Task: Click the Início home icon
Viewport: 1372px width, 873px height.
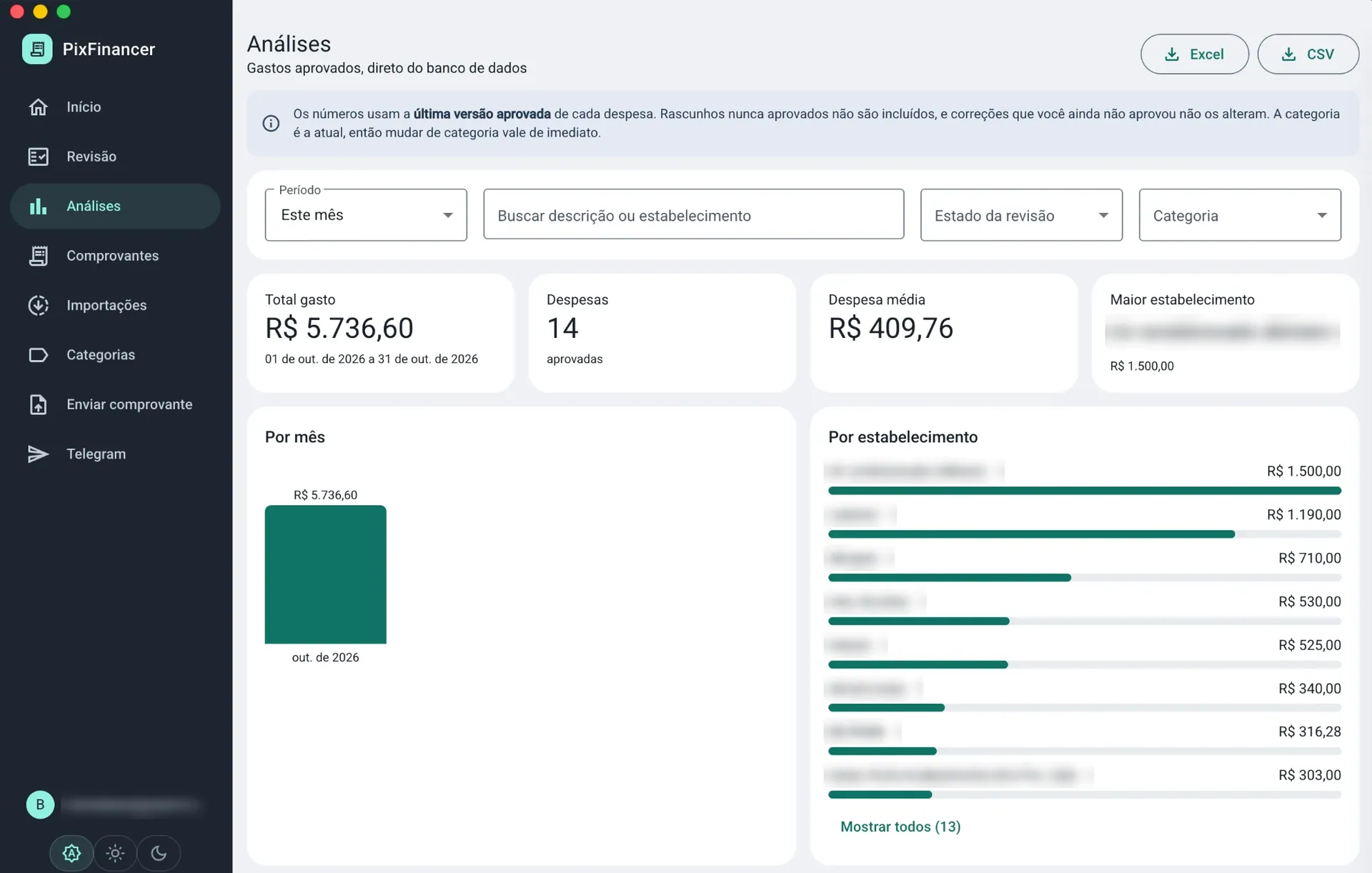Action: (38, 107)
